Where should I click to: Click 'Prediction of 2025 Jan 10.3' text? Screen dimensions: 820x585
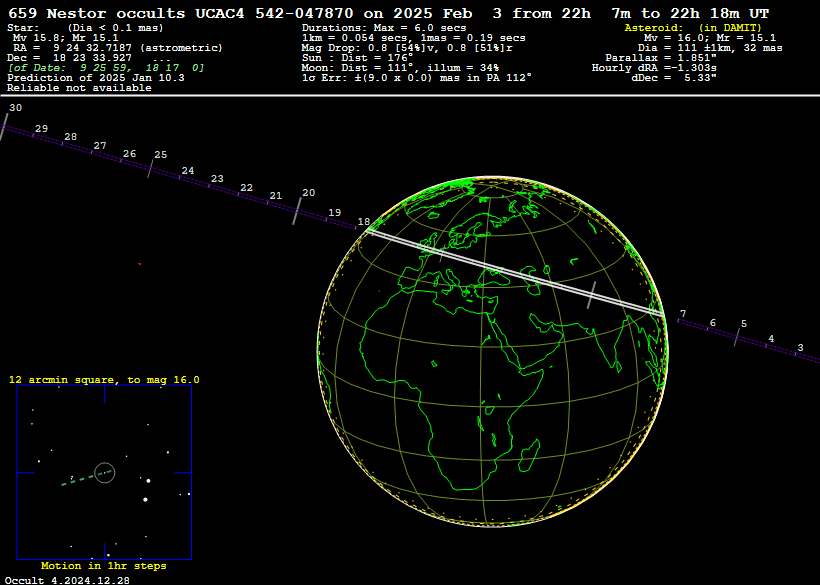96,78
